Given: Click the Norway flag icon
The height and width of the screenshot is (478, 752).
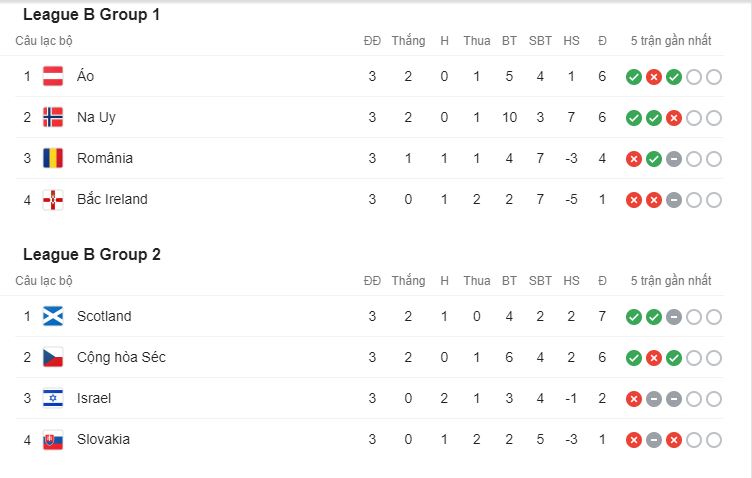Looking at the screenshot, I should click(x=53, y=117).
